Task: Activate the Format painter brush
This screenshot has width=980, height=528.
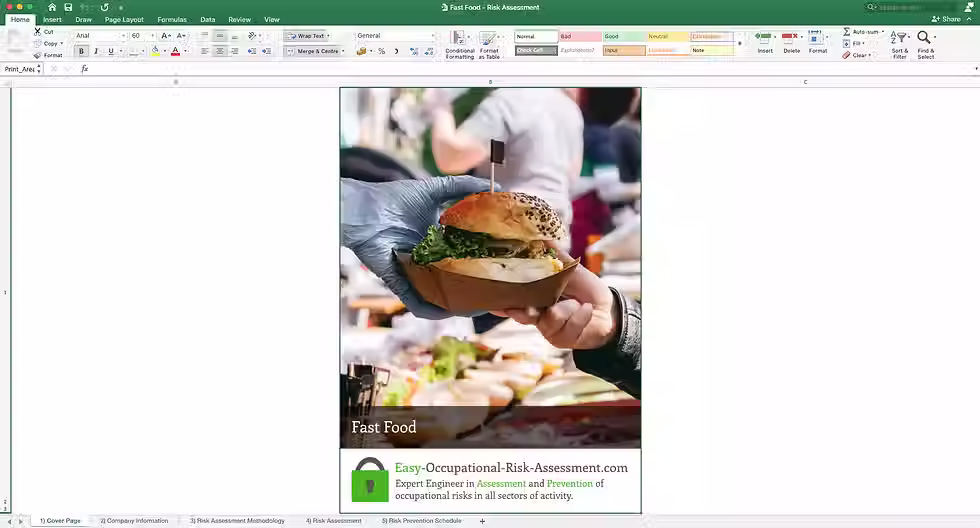Action: click(48, 55)
